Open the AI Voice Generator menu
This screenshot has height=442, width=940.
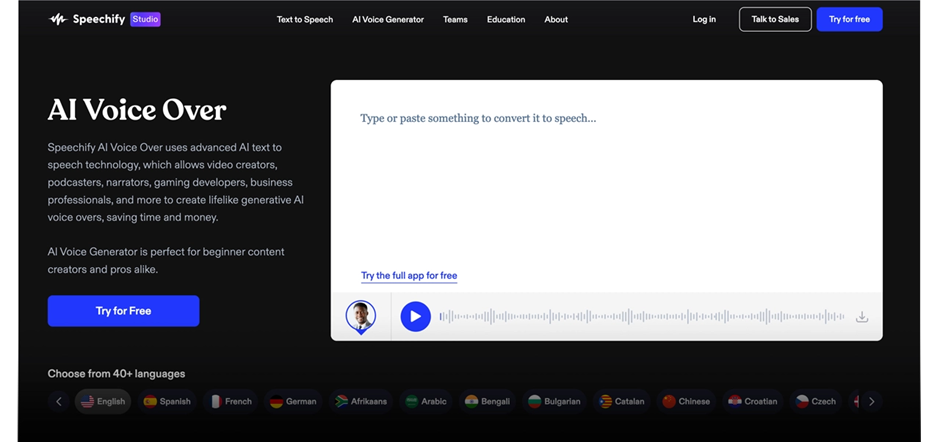(388, 19)
